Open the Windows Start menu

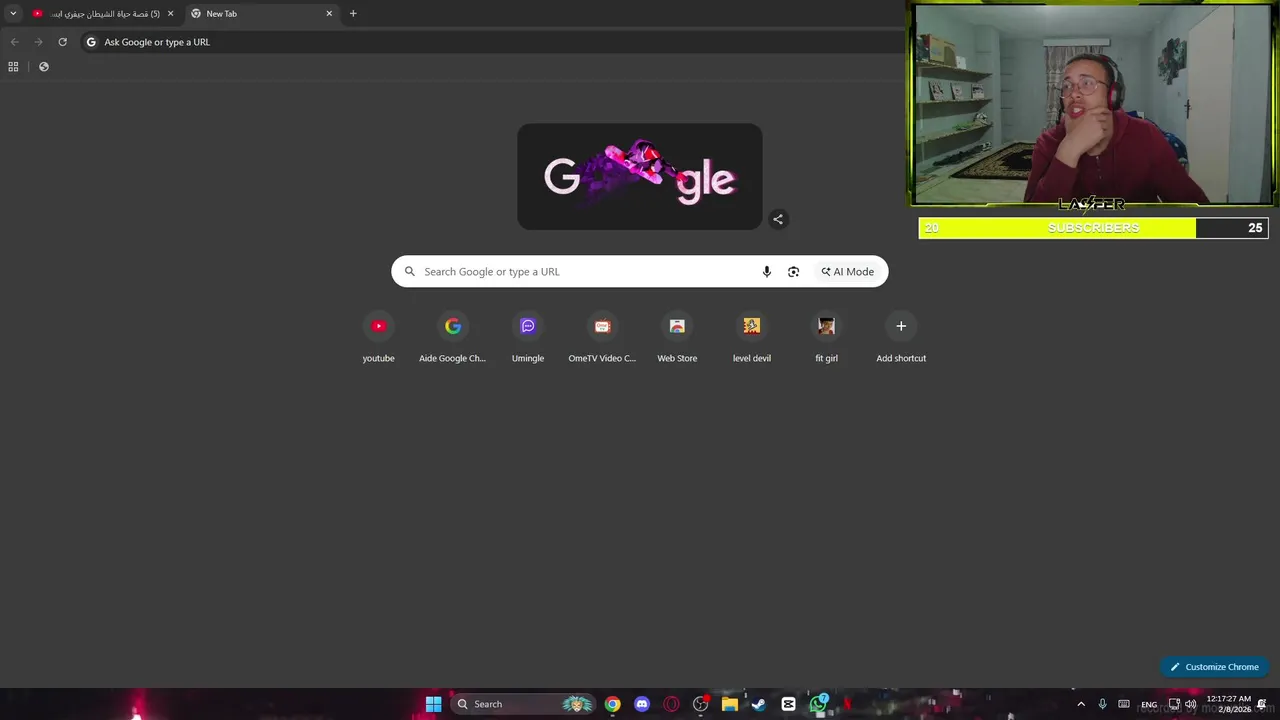pos(433,704)
